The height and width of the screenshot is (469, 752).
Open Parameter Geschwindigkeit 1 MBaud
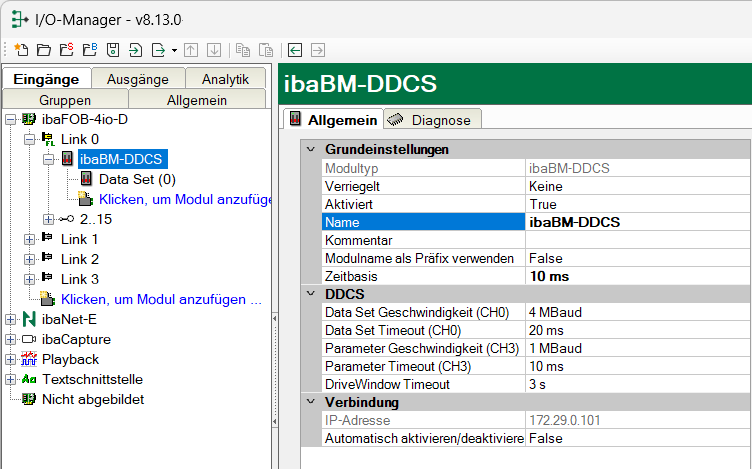638,348
